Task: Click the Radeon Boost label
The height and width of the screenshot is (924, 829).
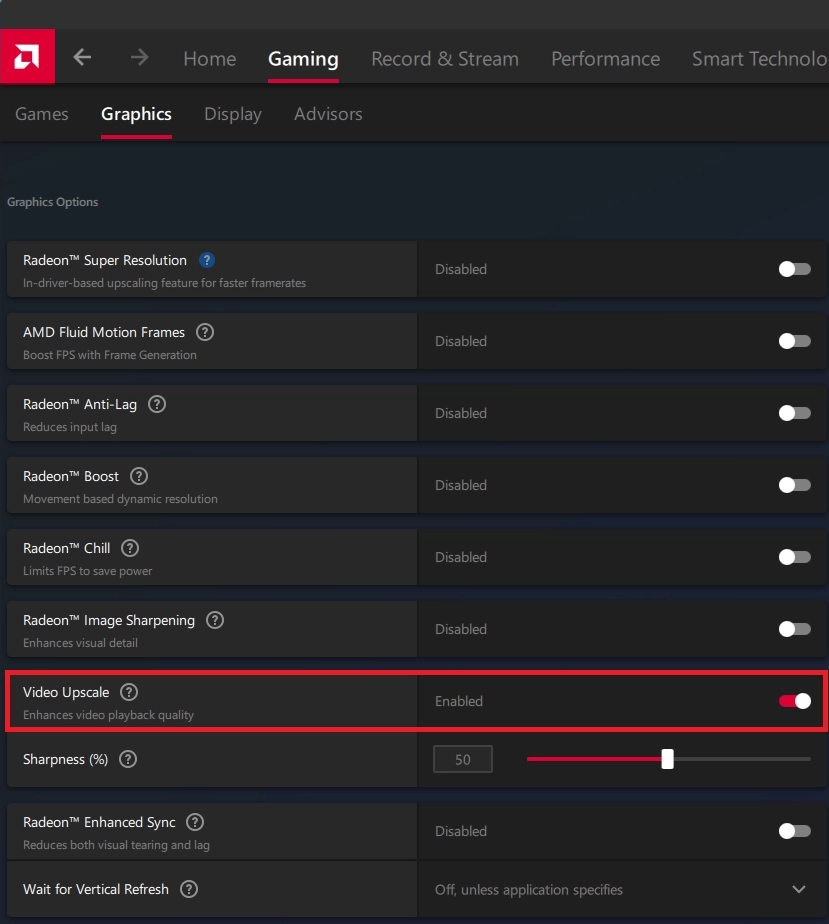Action: [x=71, y=476]
